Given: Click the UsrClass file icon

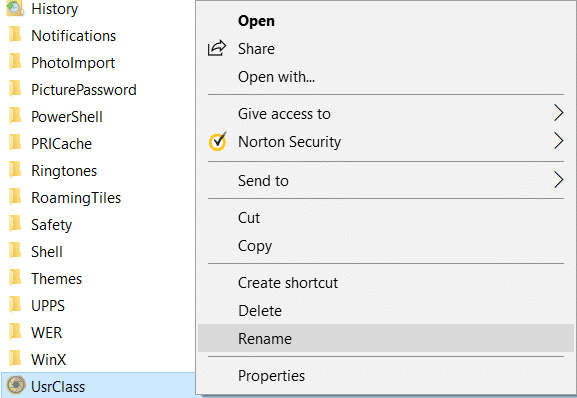Looking at the screenshot, I should tap(16, 385).
